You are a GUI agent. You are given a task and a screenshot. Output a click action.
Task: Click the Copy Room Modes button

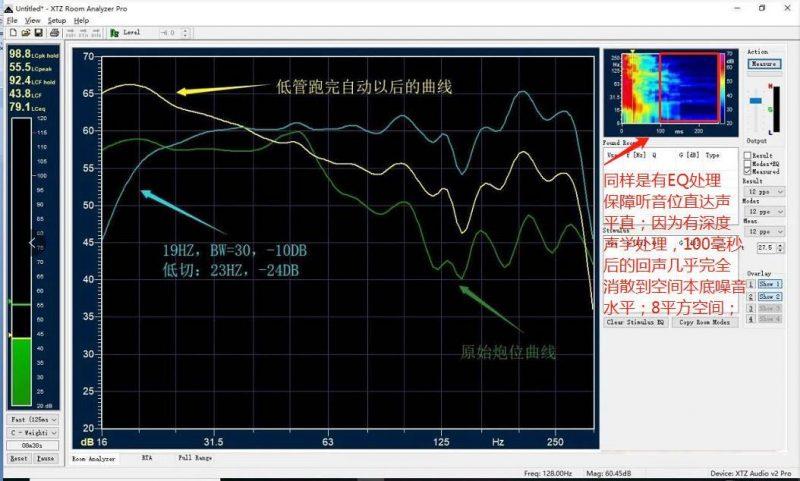(x=704, y=323)
